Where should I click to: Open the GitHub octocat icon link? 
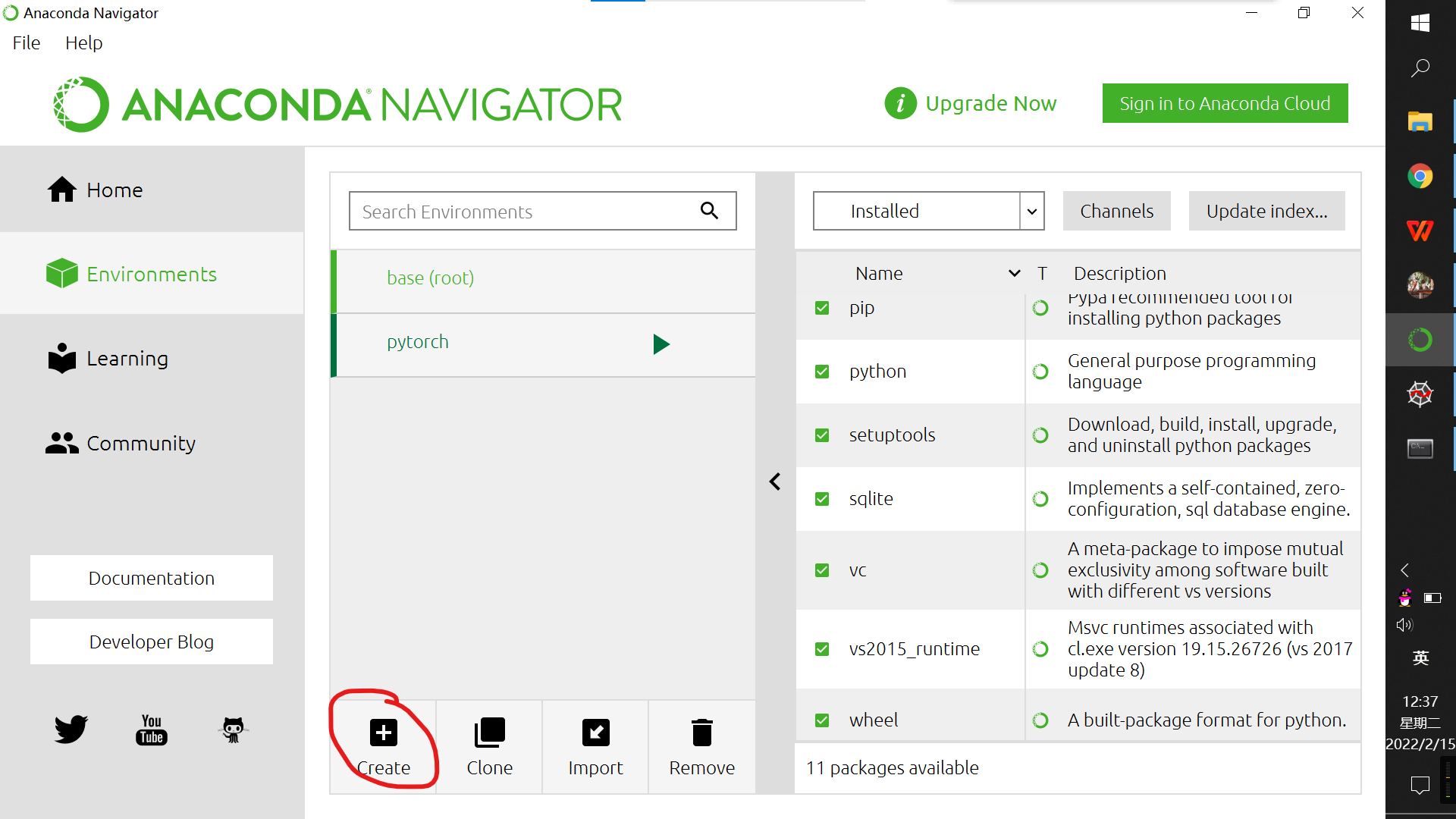click(233, 730)
